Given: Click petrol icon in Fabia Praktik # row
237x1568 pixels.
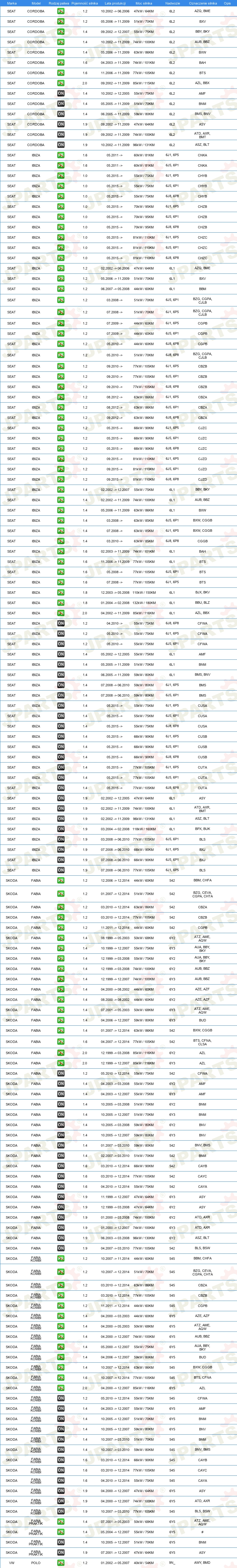Looking at the screenshot, I should (x=61, y=1532).
